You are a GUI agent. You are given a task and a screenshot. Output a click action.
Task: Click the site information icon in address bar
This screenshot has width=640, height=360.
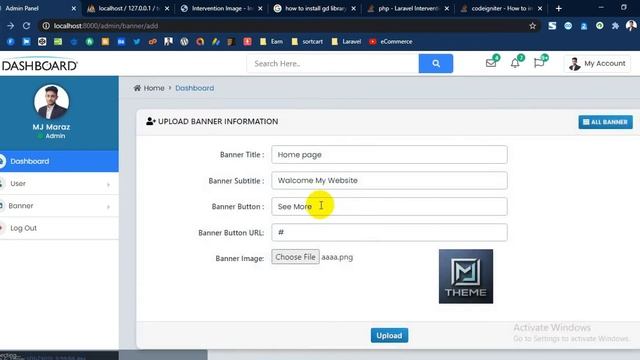tap(46, 26)
